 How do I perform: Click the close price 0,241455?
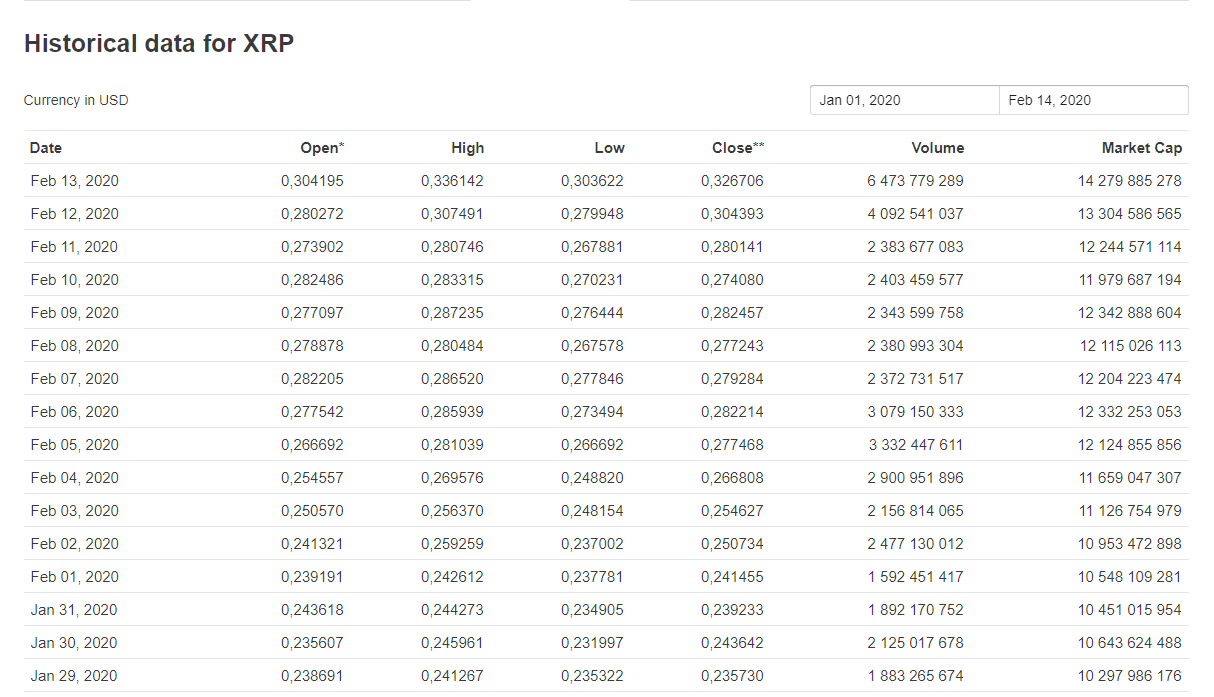(732, 577)
